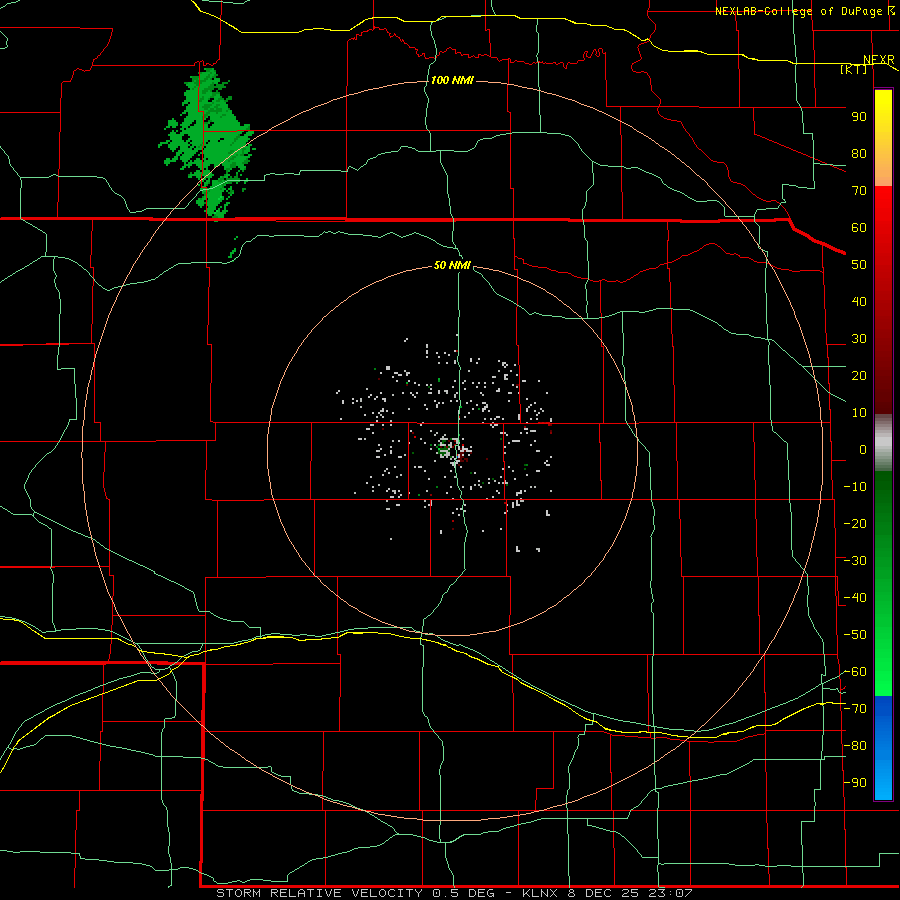900x900 pixels.
Task: Click the "NEXLAB-College of DuPage" header text
Action: click(x=797, y=11)
